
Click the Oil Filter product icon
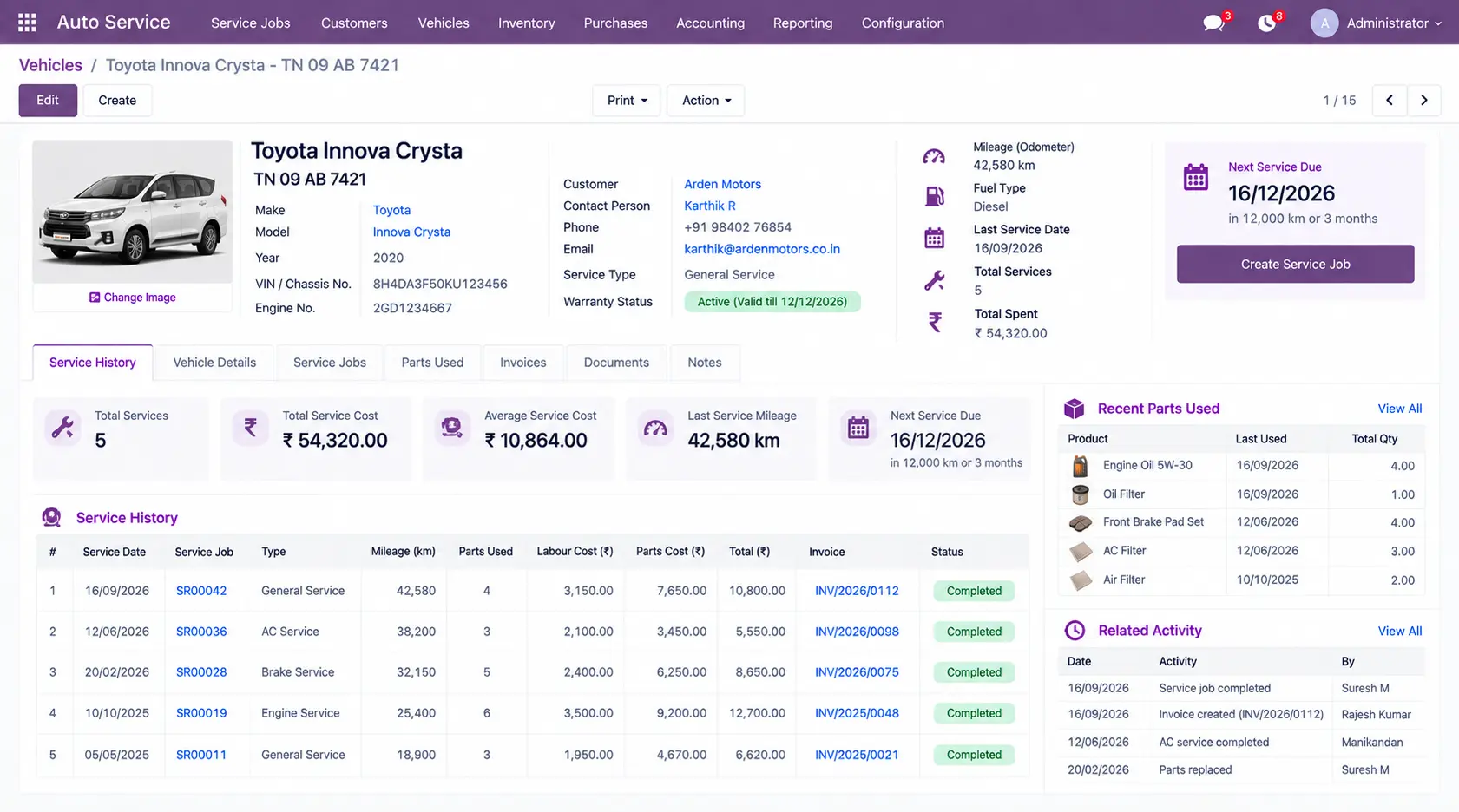click(x=1081, y=494)
